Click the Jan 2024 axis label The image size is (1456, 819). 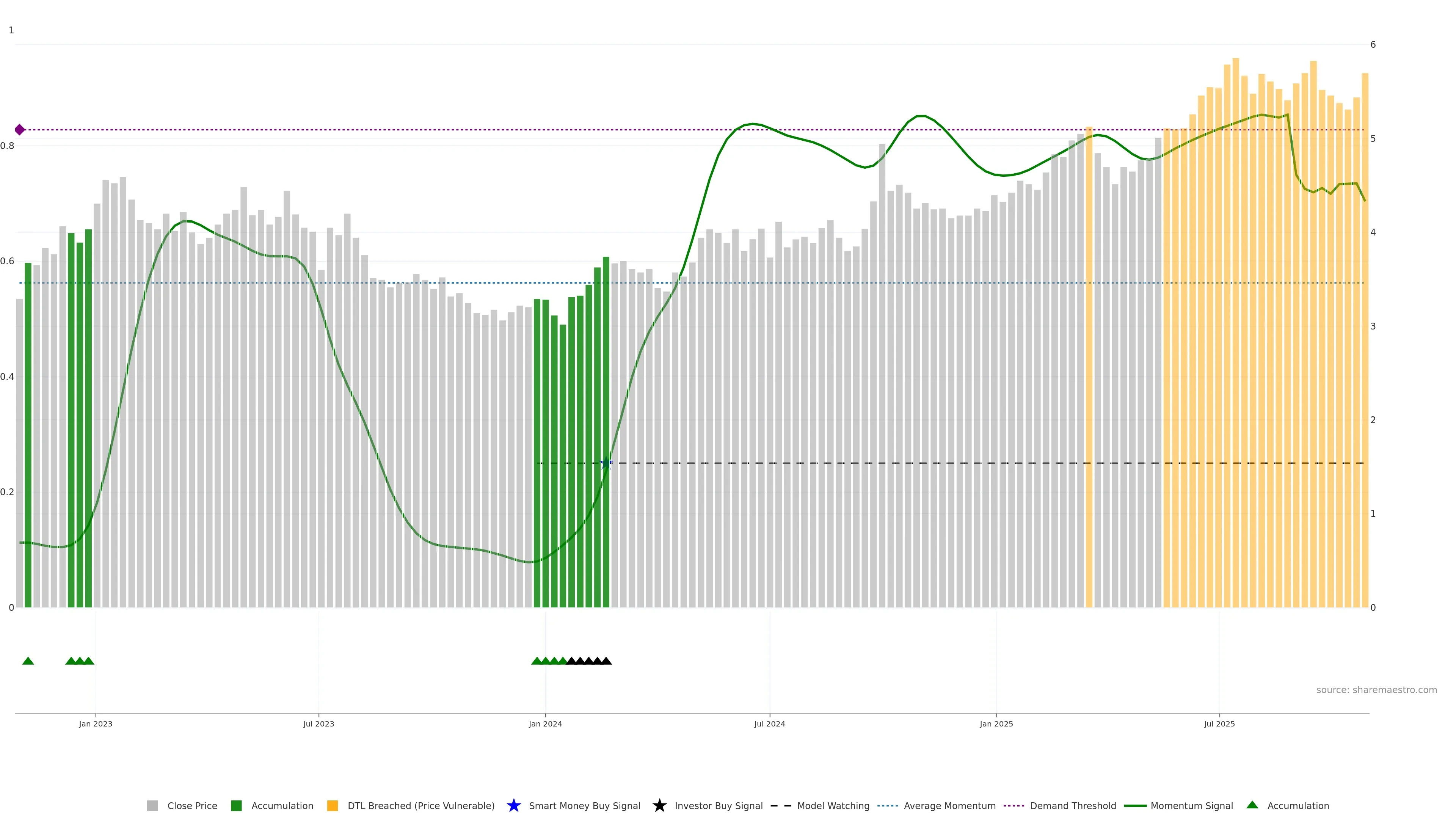[545, 723]
